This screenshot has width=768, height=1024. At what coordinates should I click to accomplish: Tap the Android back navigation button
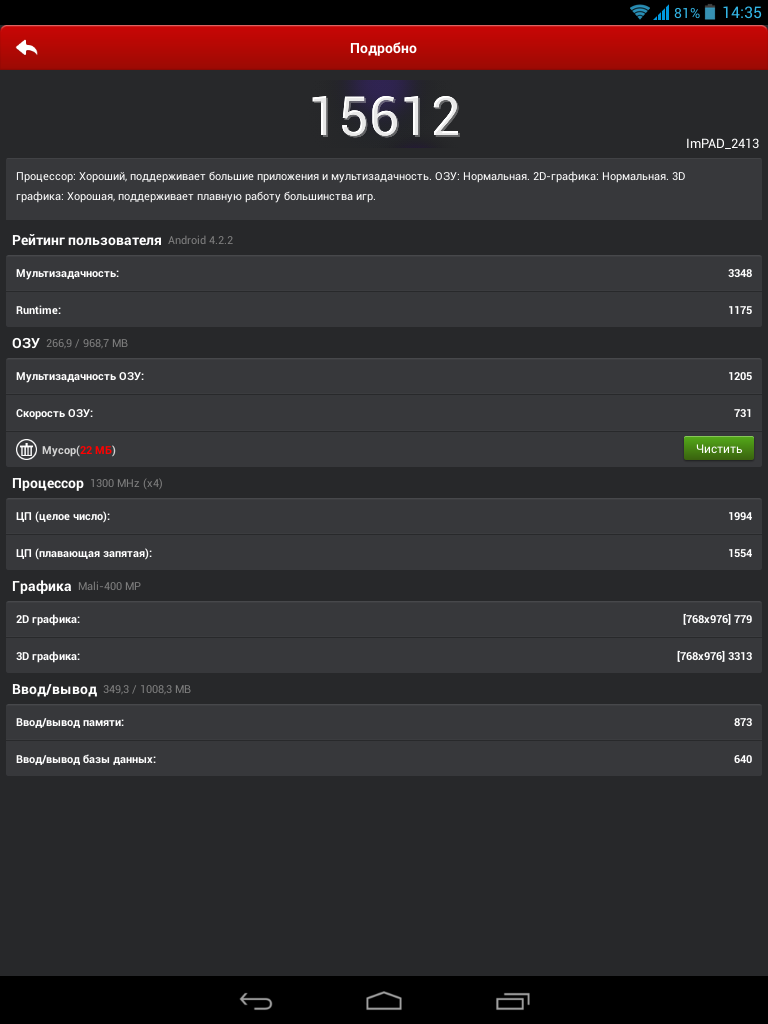tap(256, 1000)
